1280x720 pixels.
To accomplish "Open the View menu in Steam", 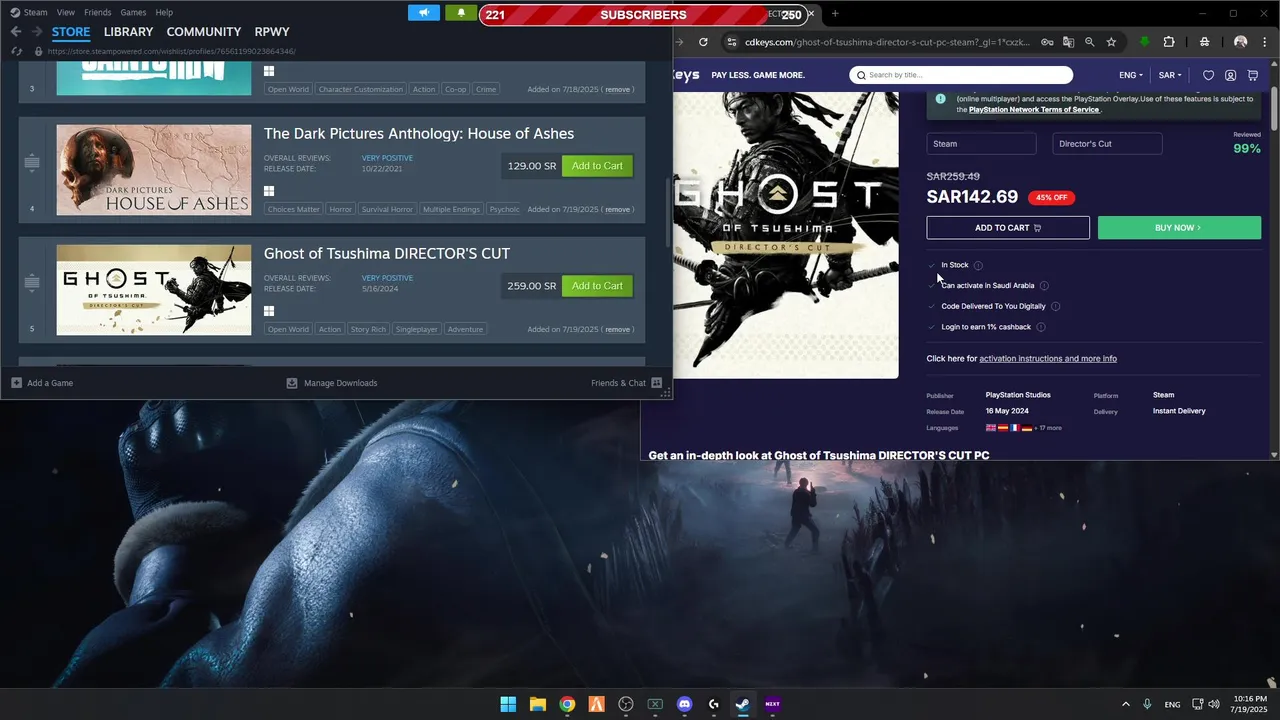I will (65, 12).
